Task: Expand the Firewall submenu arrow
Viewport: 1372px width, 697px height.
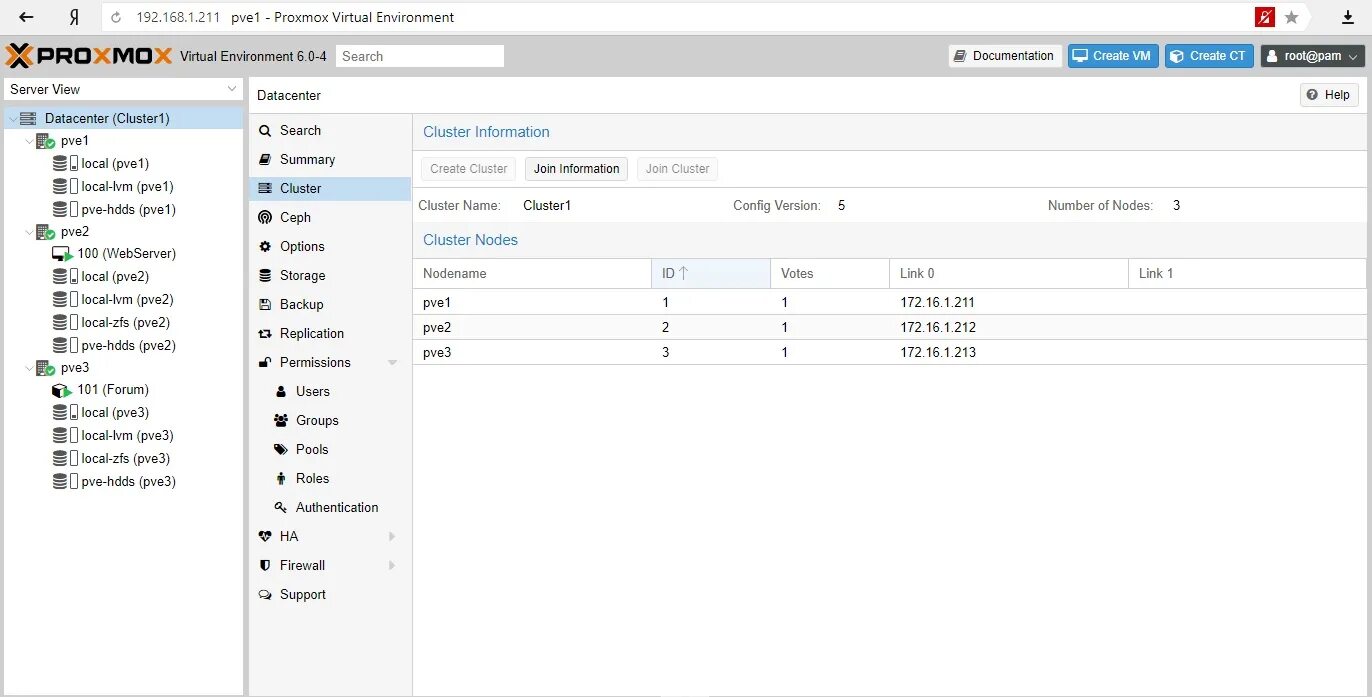Action: [392, 565]
